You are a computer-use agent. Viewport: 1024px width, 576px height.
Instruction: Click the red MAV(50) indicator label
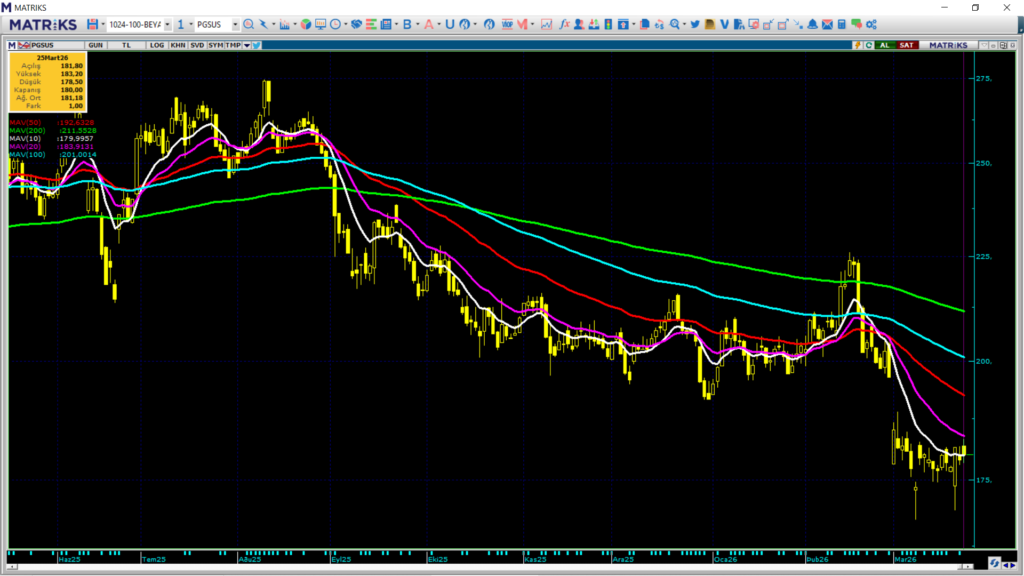[x=25, y=122]
